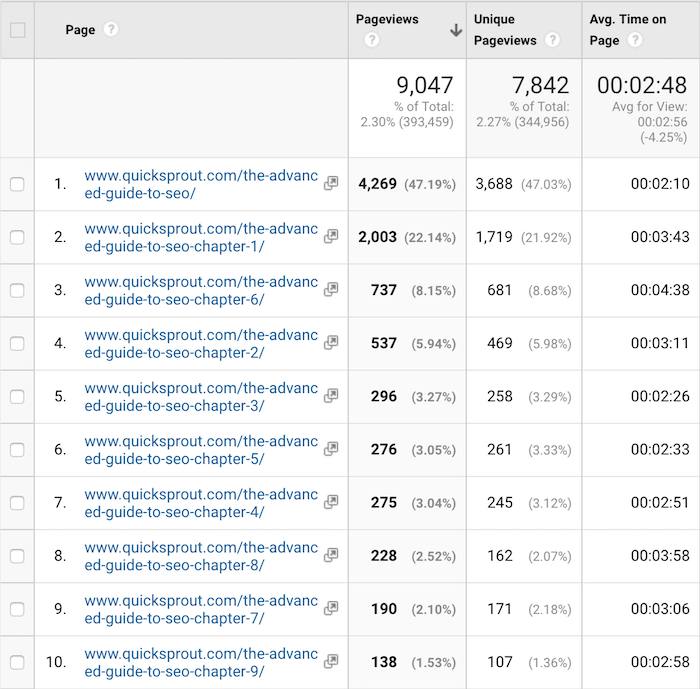Screen dimensions: 700x689
Task: Open the seo-chapter-2/ page link
Action: [x=201, y=343]
